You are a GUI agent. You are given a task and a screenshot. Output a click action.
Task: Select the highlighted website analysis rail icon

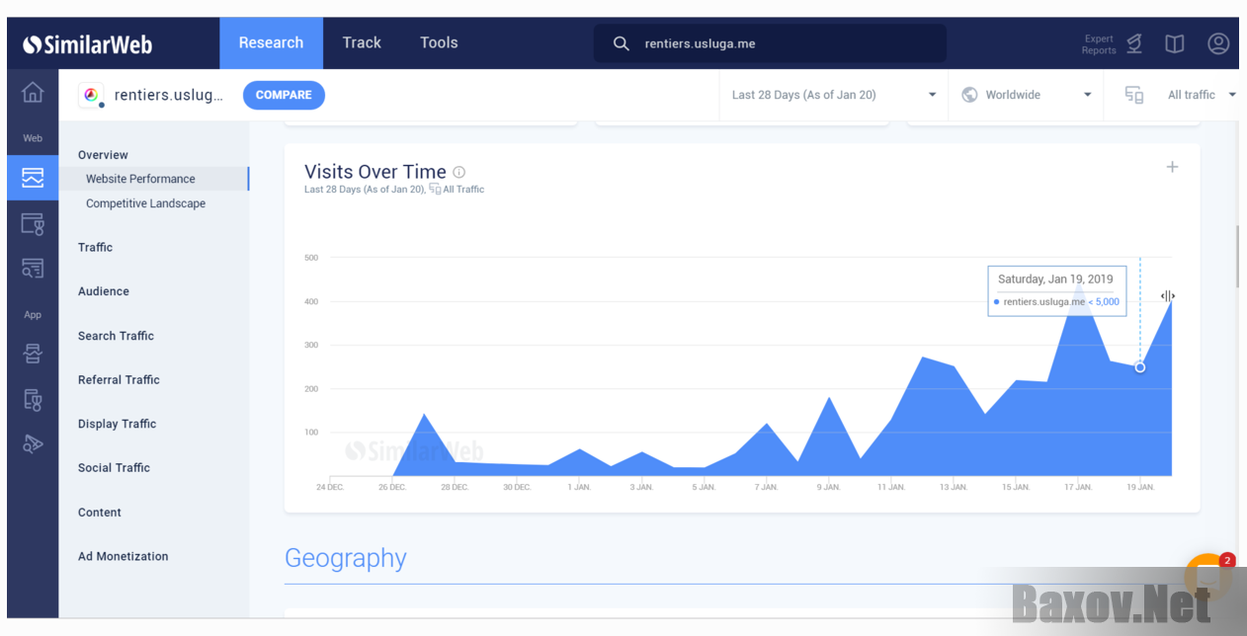click(33, 178)
